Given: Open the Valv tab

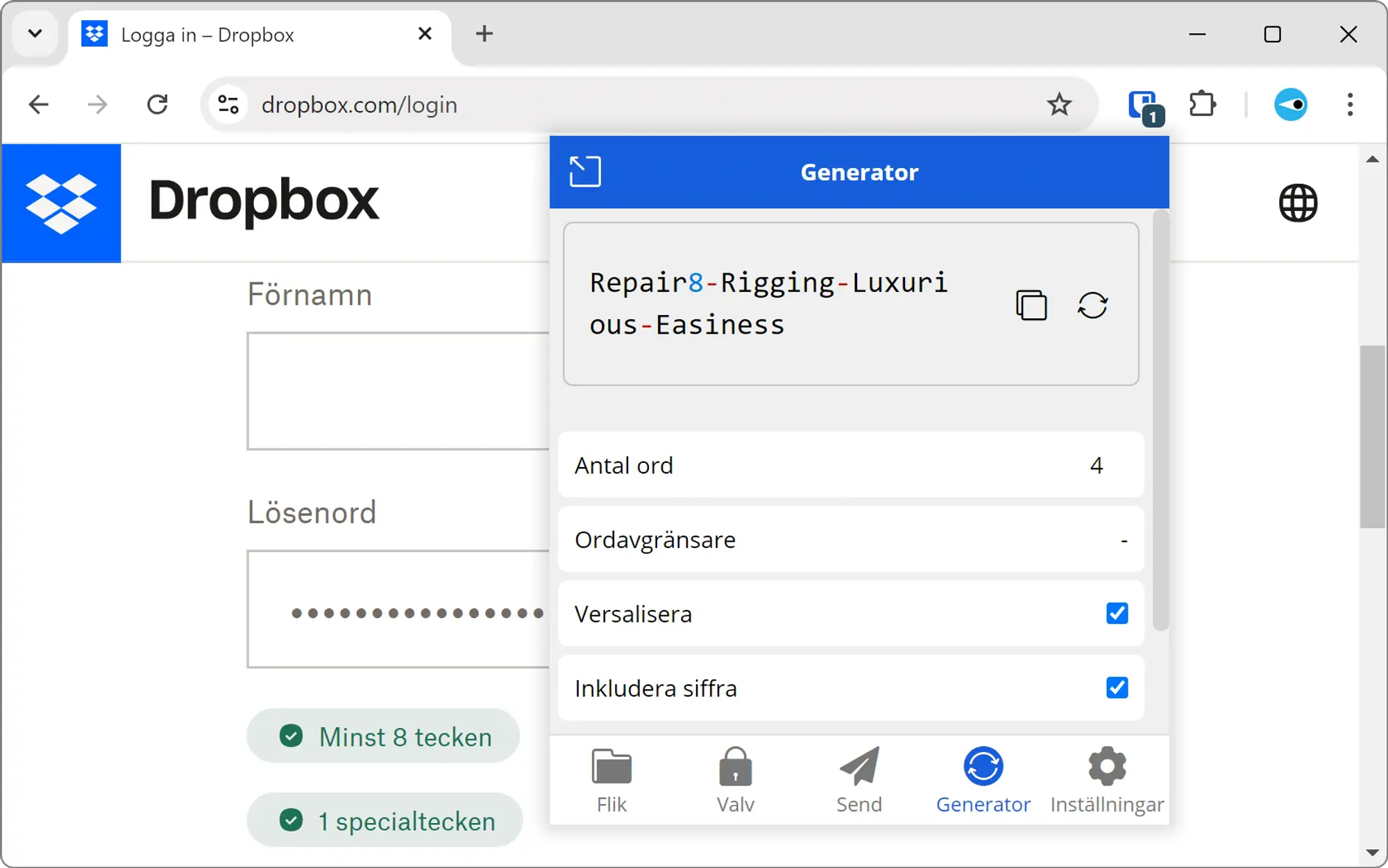Looking at the screenshot, I should pos(735,780).
